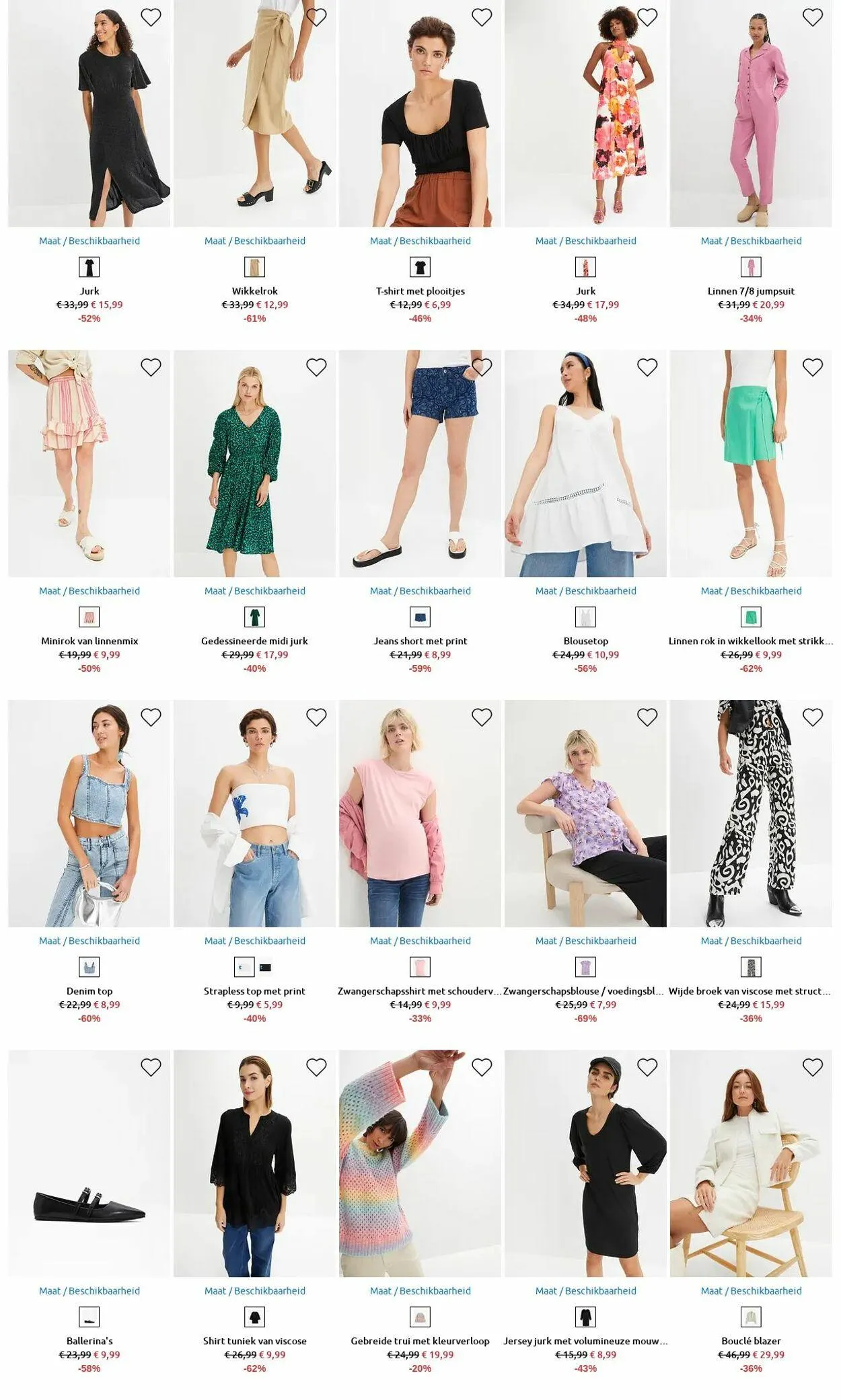The image size is (841, 1400).
Task: Expand Maat / Beschikbaarheid under Jeans short met print
Action: (x=420, y=591)
